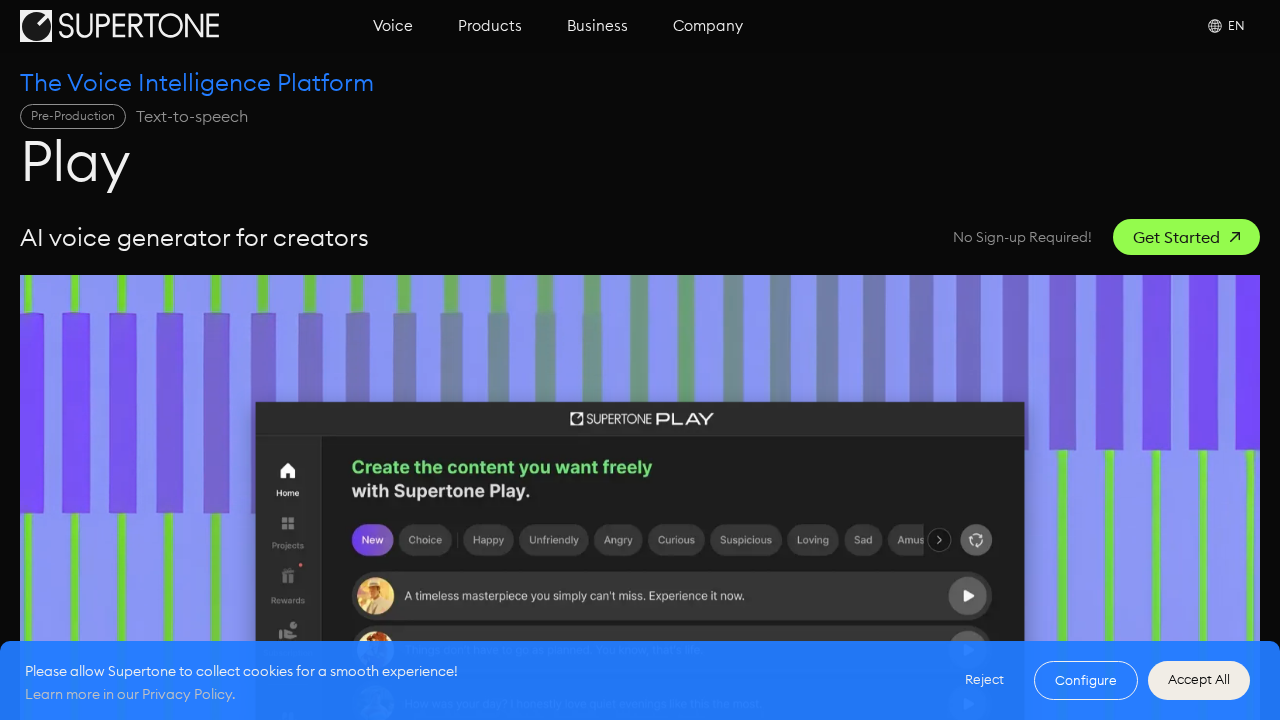
Task: Toggle the Happy emotion filter
Action: [488, 540]
